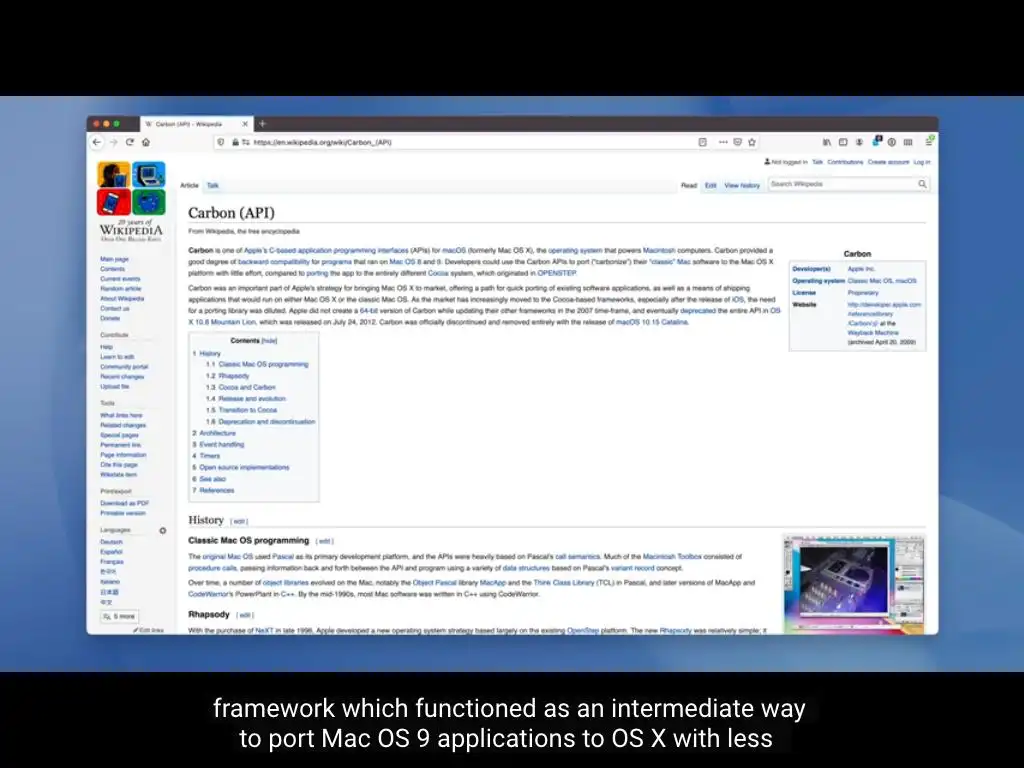Open Main page in sidebar

(x=114, y=259)
